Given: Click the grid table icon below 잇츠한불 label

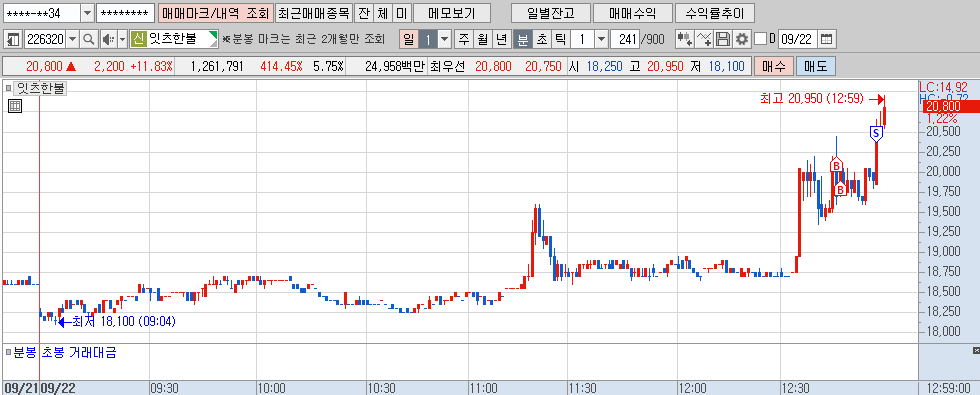Looking at the screenshot, I should [15, 106].
